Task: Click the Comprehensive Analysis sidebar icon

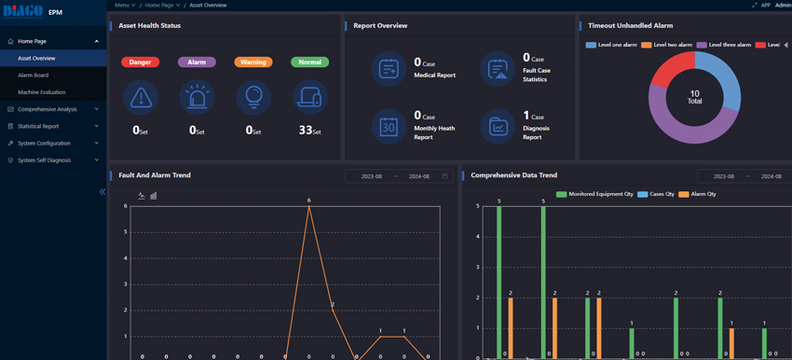Action: click(11, 109)
